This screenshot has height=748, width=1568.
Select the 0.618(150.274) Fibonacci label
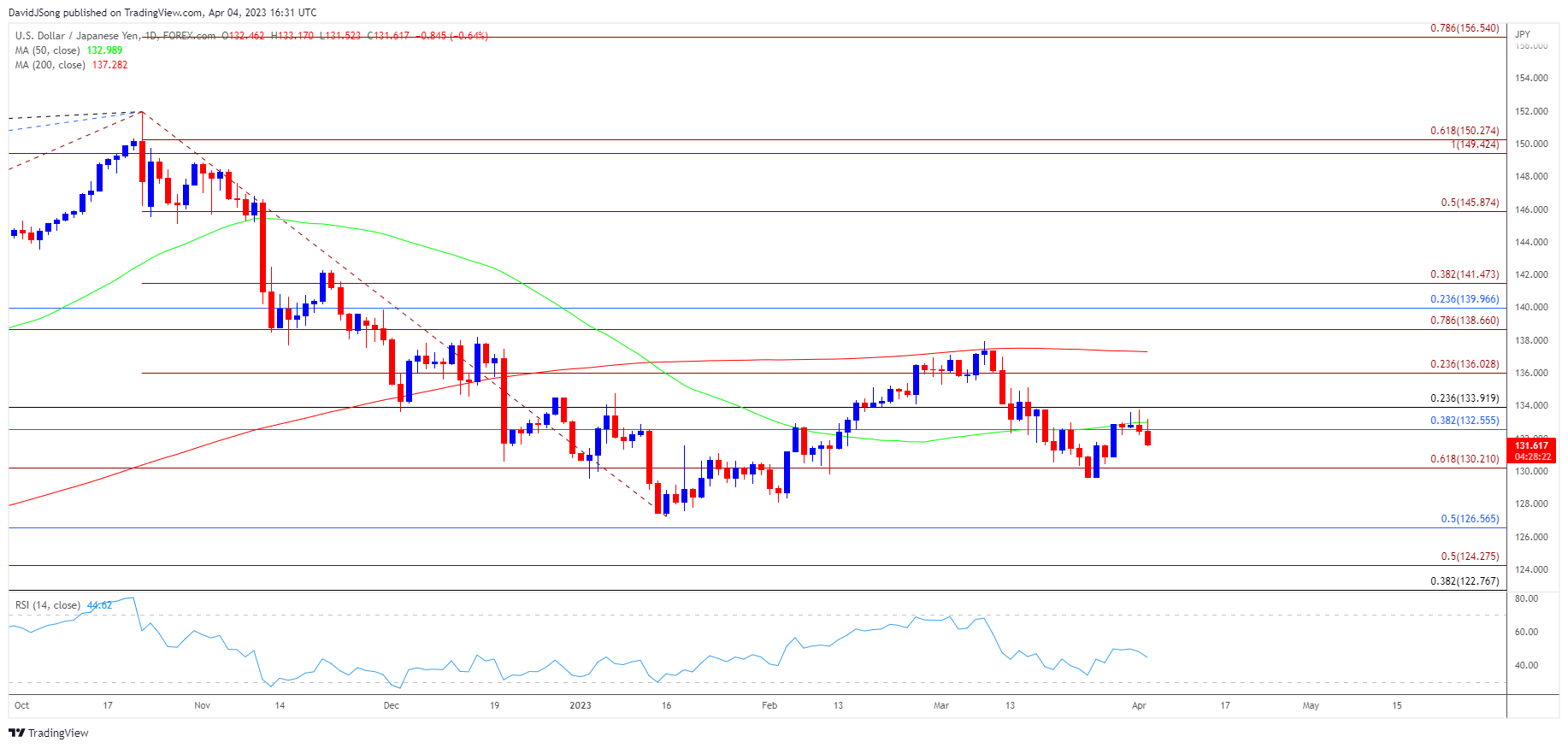tap(1465, 131)
